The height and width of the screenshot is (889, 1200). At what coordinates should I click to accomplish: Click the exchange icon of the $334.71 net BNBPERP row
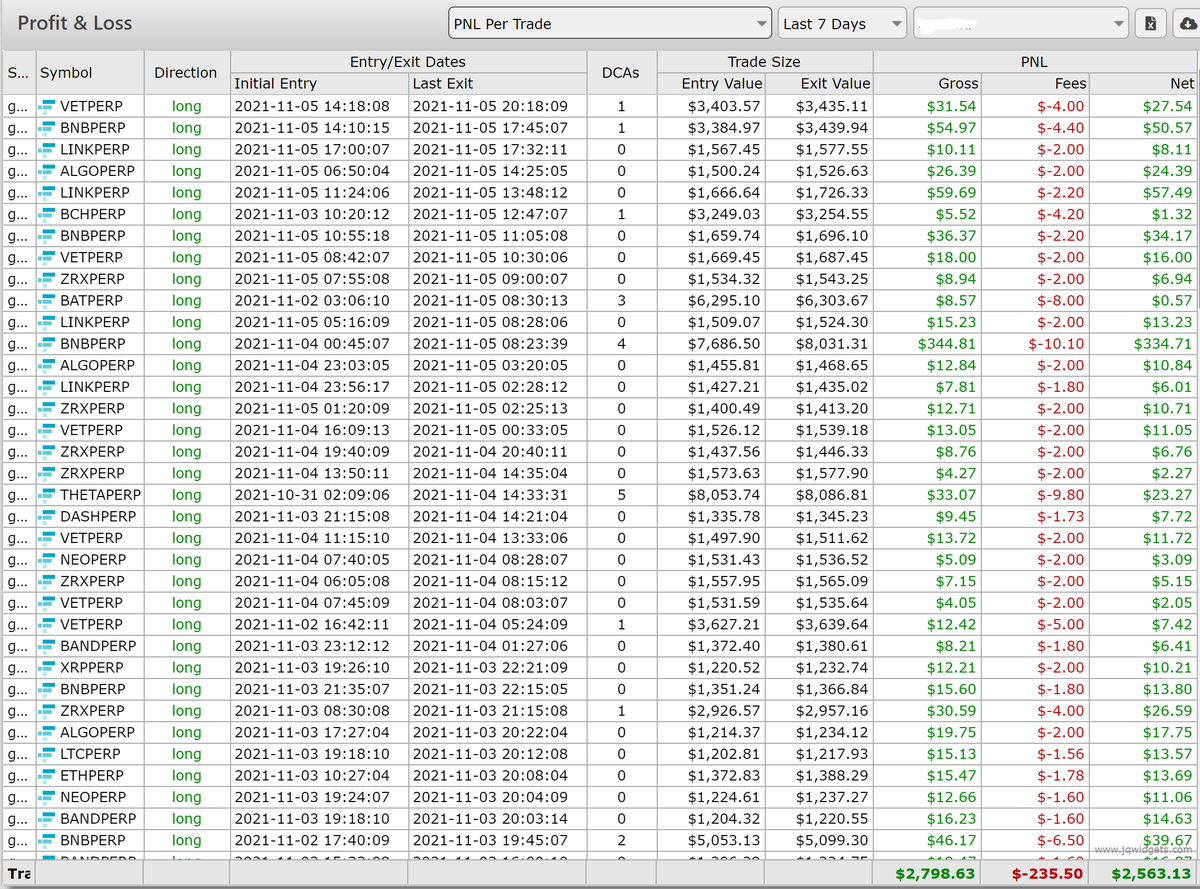[47, 344]
